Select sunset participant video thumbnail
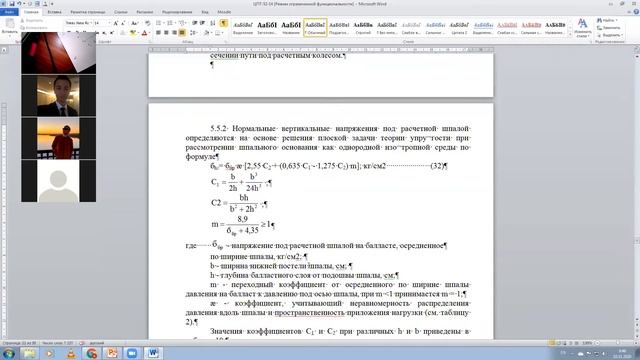Screen dimensions: 640x360 click(58, 138)
